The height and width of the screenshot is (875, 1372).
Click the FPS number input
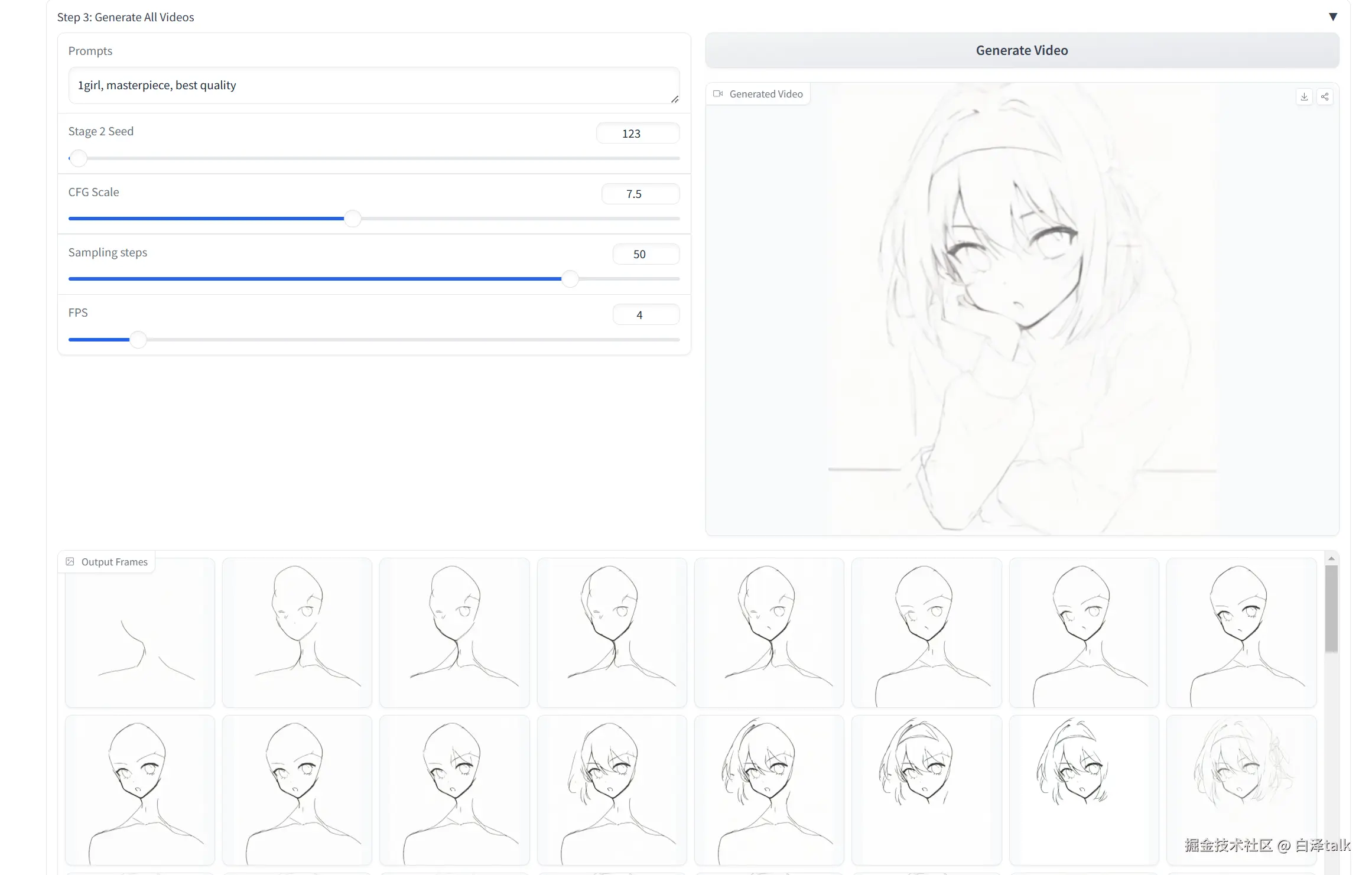(645, 315)
